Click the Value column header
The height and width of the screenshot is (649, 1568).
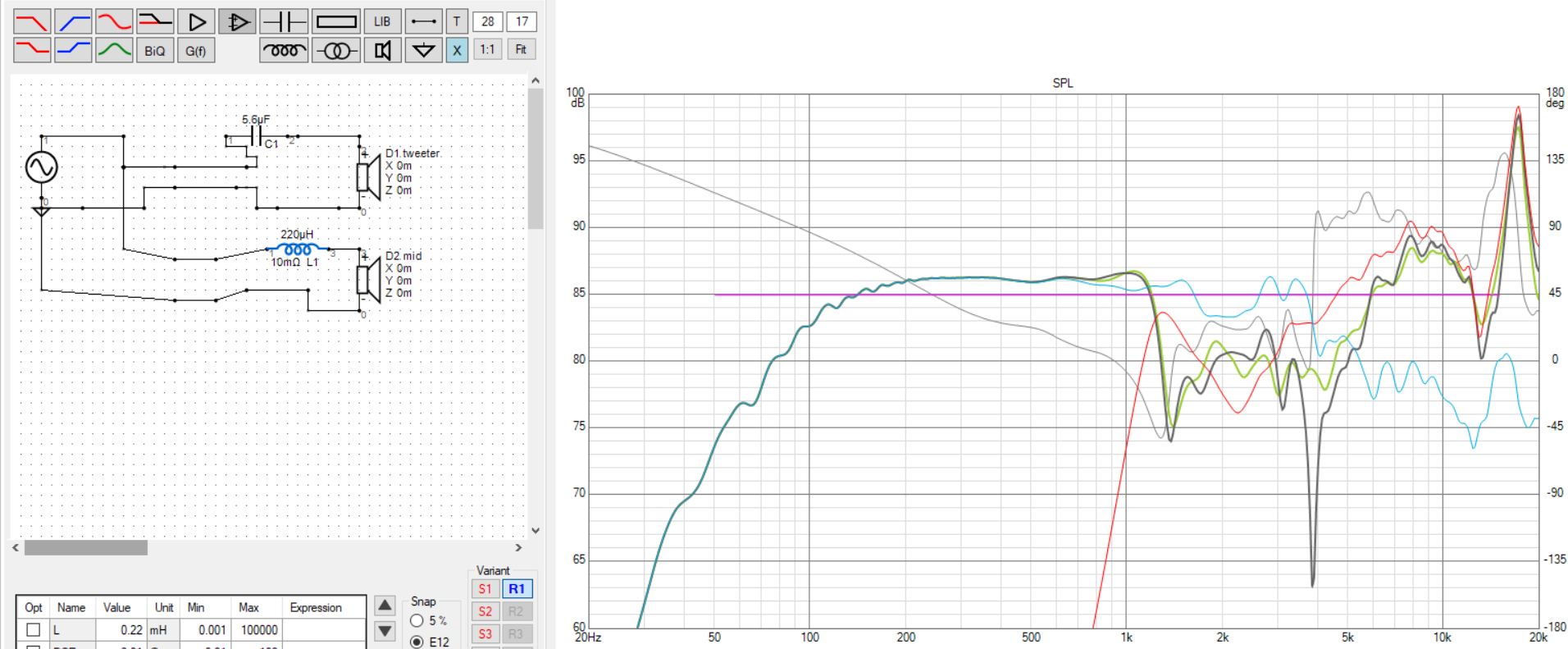[x=116, y=608]
